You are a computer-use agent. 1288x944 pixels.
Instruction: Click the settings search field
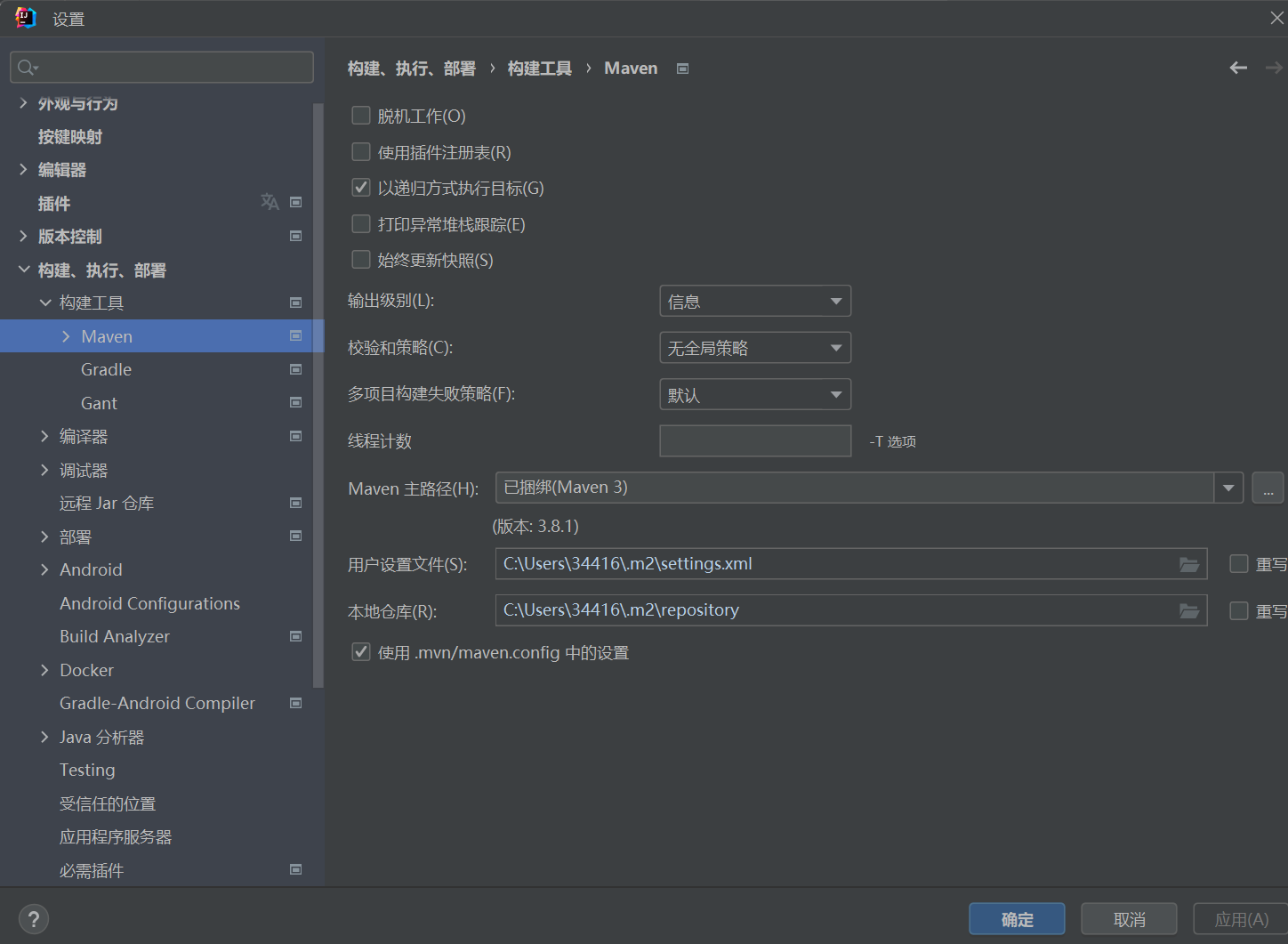pyautogui.click(x=162, y=68)
